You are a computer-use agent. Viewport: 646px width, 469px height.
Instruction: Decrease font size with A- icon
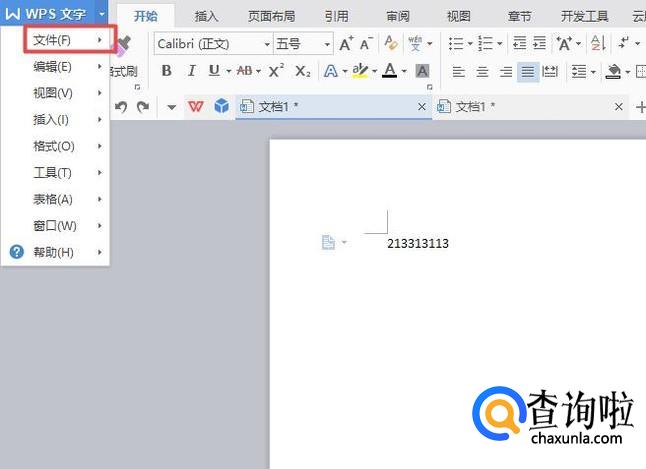(366, 43)
